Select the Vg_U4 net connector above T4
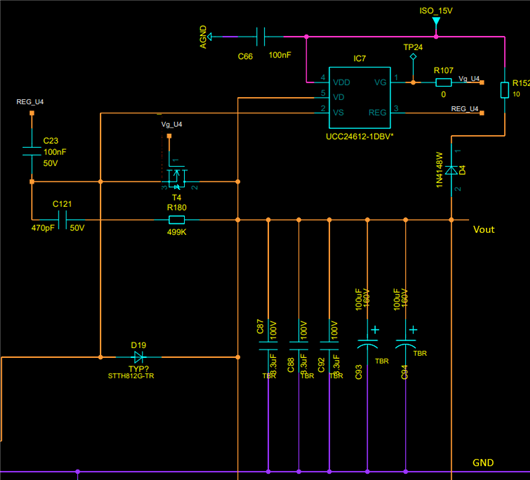The image size is (530, 480). click(x=169, y=136)
